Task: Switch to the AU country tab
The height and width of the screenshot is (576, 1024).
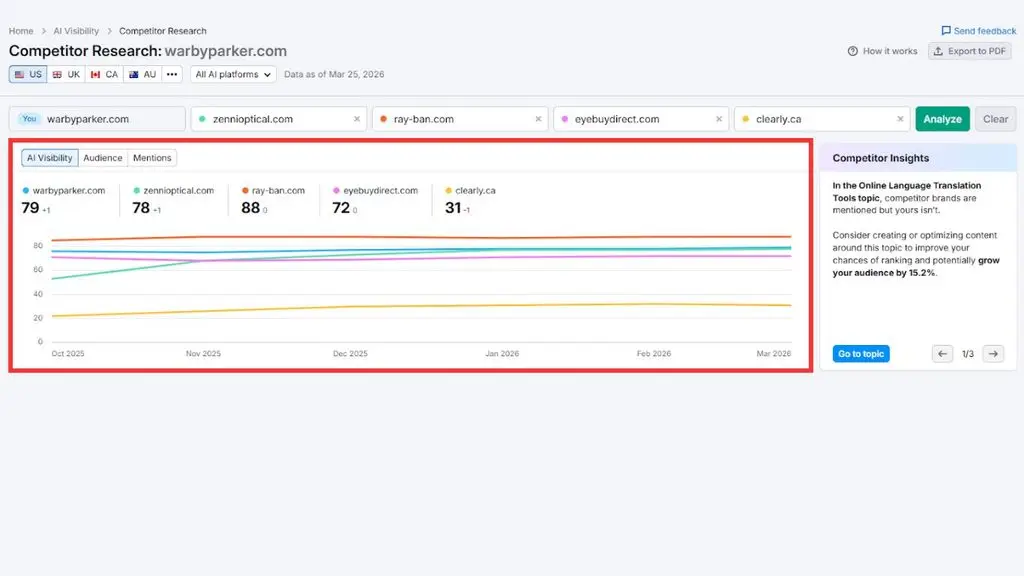Action: click(x=142, y=74)
